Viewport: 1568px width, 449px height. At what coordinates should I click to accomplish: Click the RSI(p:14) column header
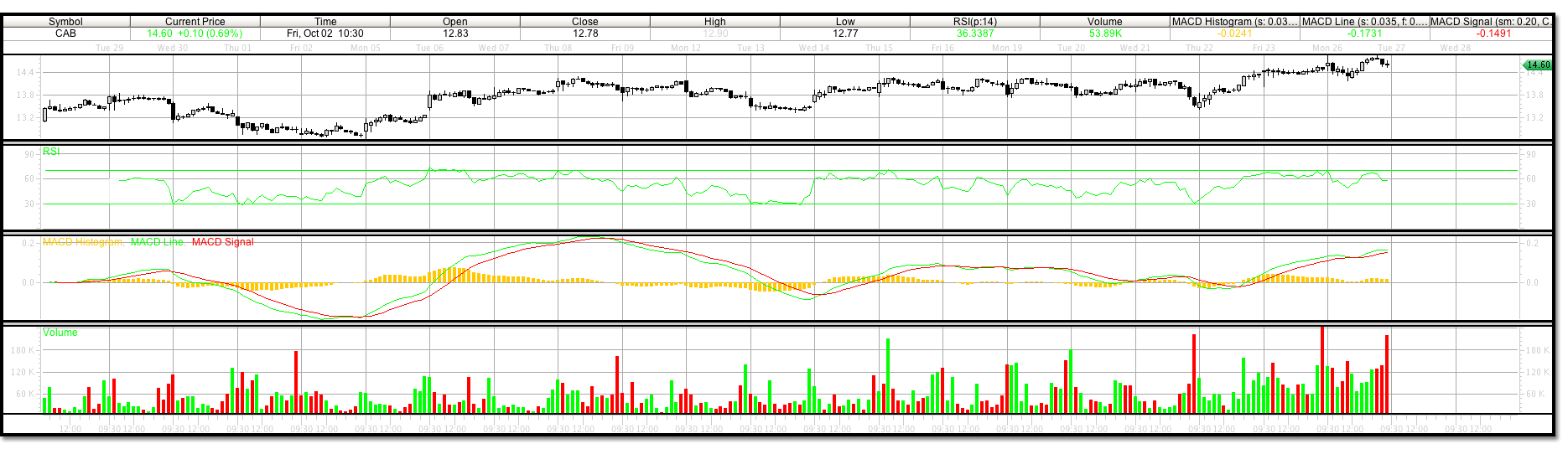pos(974,22)
